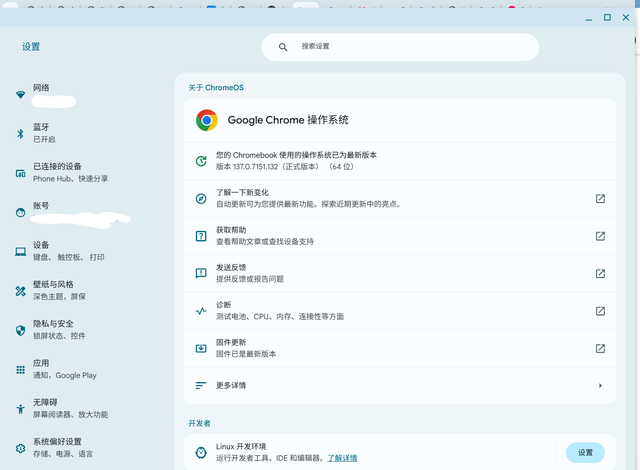Click the 壁纸与风格 paintbrush icon
Screen dimensions: 640x470
(x=20, y=290)
